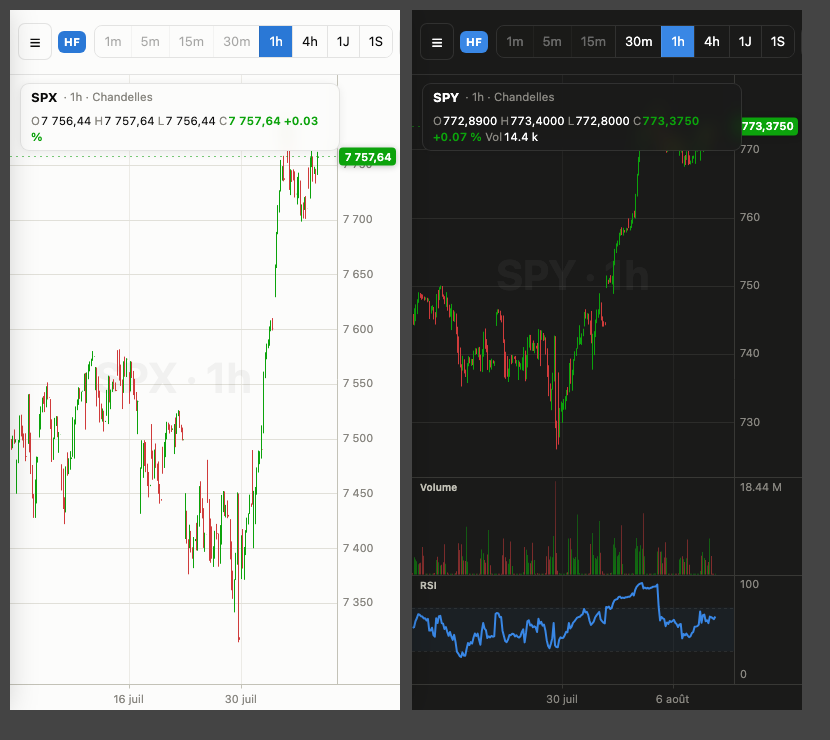Click the 773,3750 current price tag
The width and height of the screenshot is (830, 740).
click(768, 126)
